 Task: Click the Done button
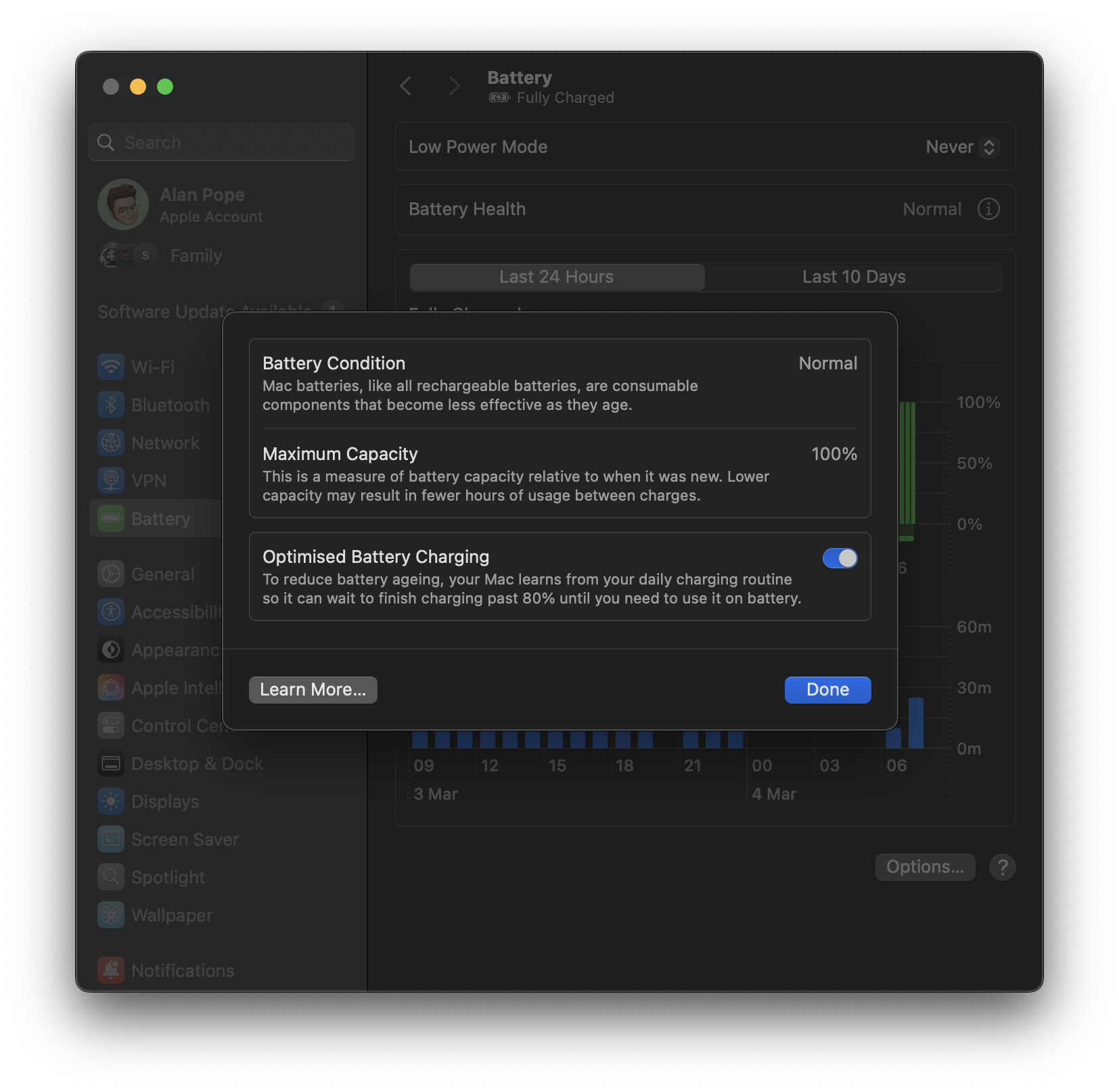click(827, 689)
